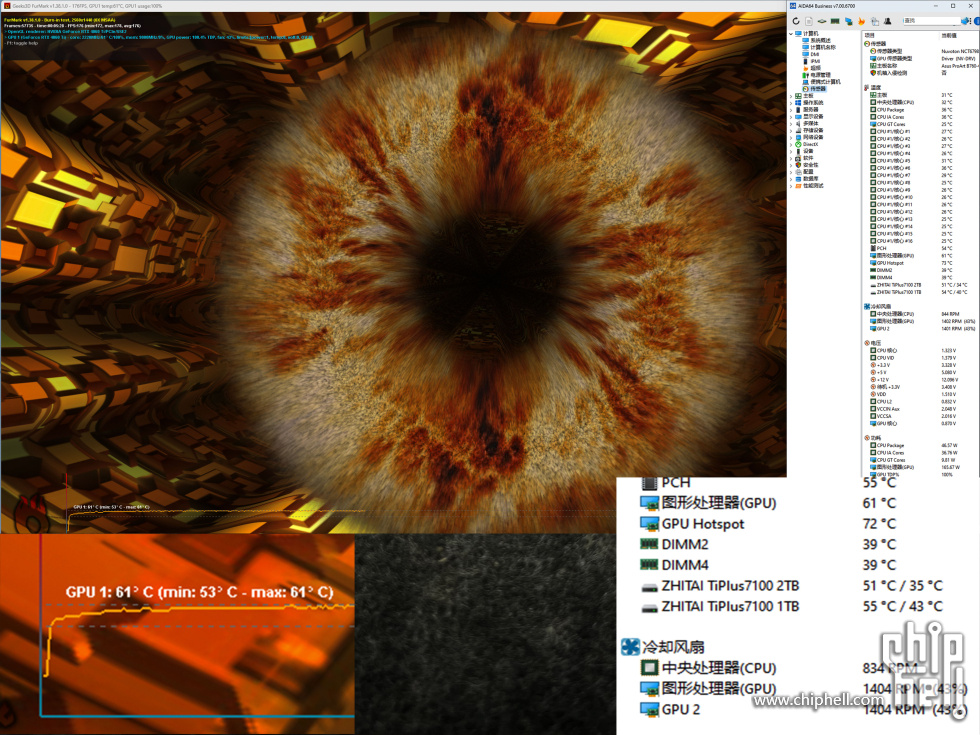980x735 pixels.
Task: Select the 性能测试 orange icon in tree
Action: (x=799, y=185)
